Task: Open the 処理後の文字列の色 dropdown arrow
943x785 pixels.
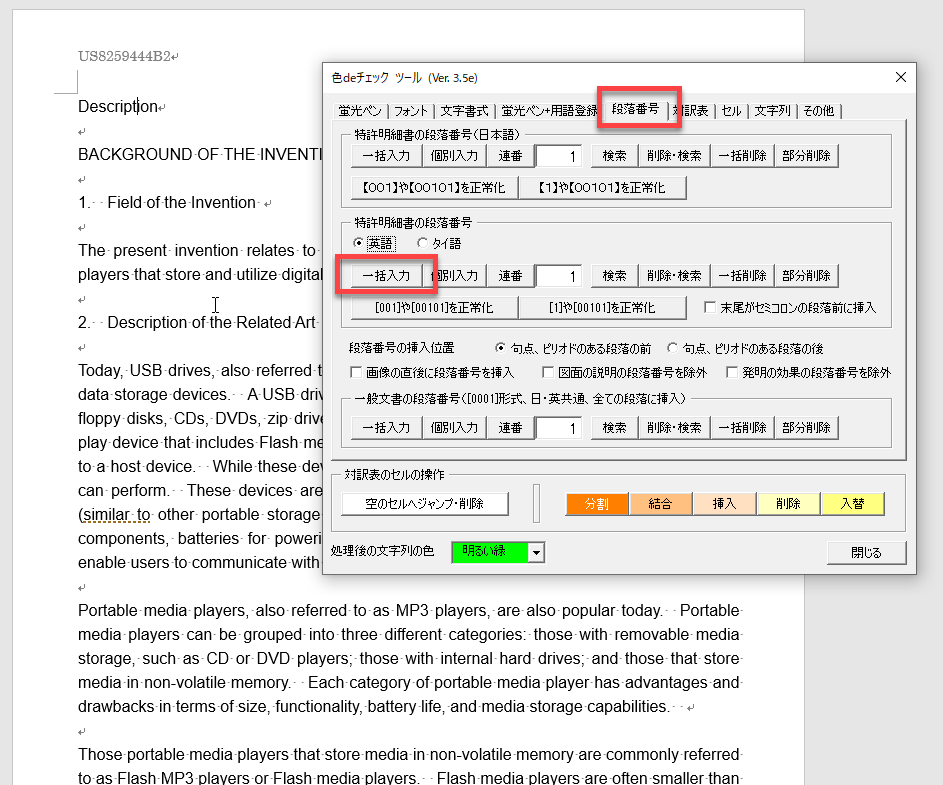Action: pyautogui.click(x=537, y=552)
